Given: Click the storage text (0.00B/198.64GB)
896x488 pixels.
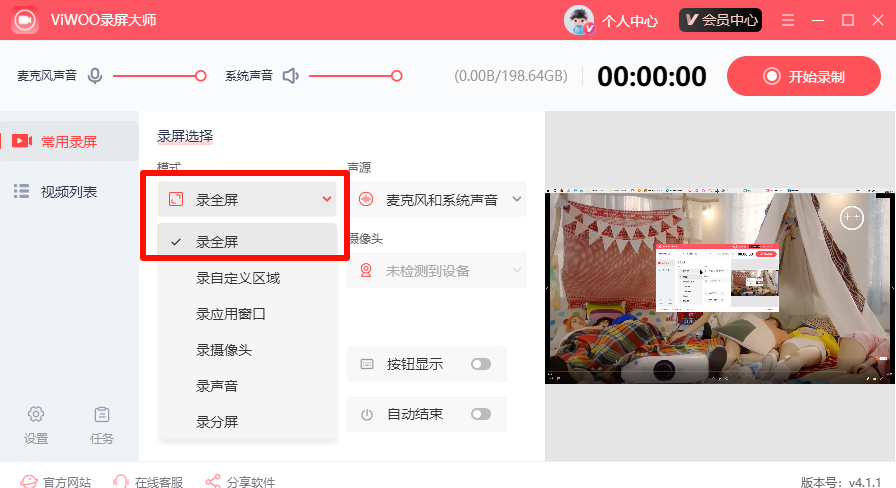Looking at the screenshot, I should (x=511, y=76).
